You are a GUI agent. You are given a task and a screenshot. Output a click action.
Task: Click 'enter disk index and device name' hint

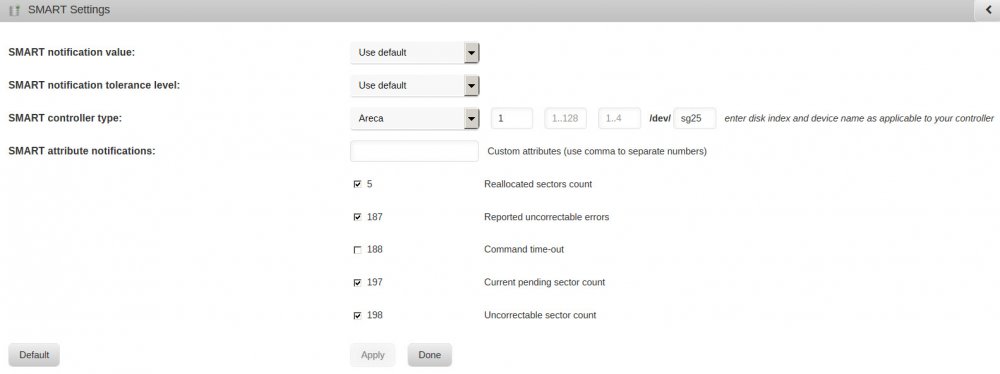click(859, 119)
